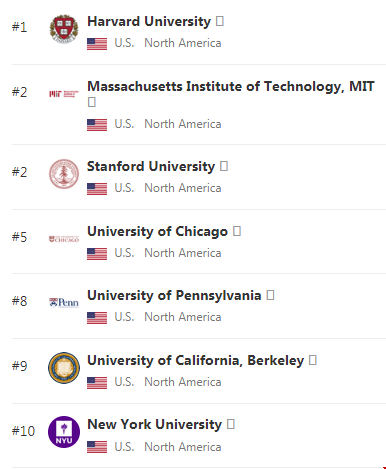Click the University of Chicago logo
The image size is (386, 469).
click(64, 239)
